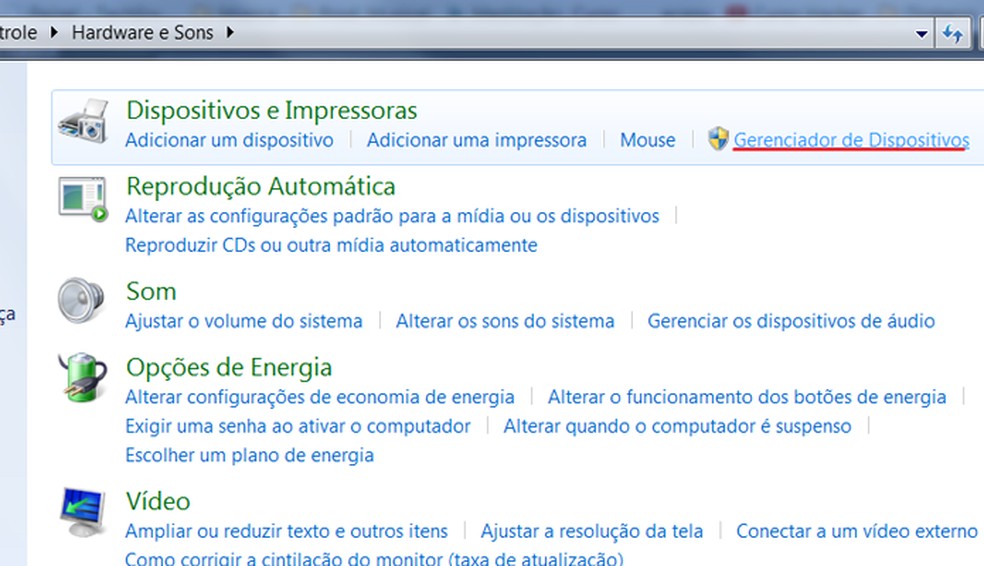The height and width of the screenshot is (566, 984).
Task: Click Conectar a um vídeo externo
Action: point(857,531)
